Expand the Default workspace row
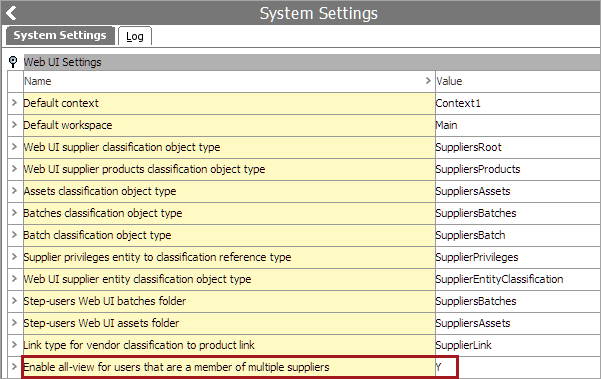This screenshot has height=379, width=601. click(x=15, y=125)
